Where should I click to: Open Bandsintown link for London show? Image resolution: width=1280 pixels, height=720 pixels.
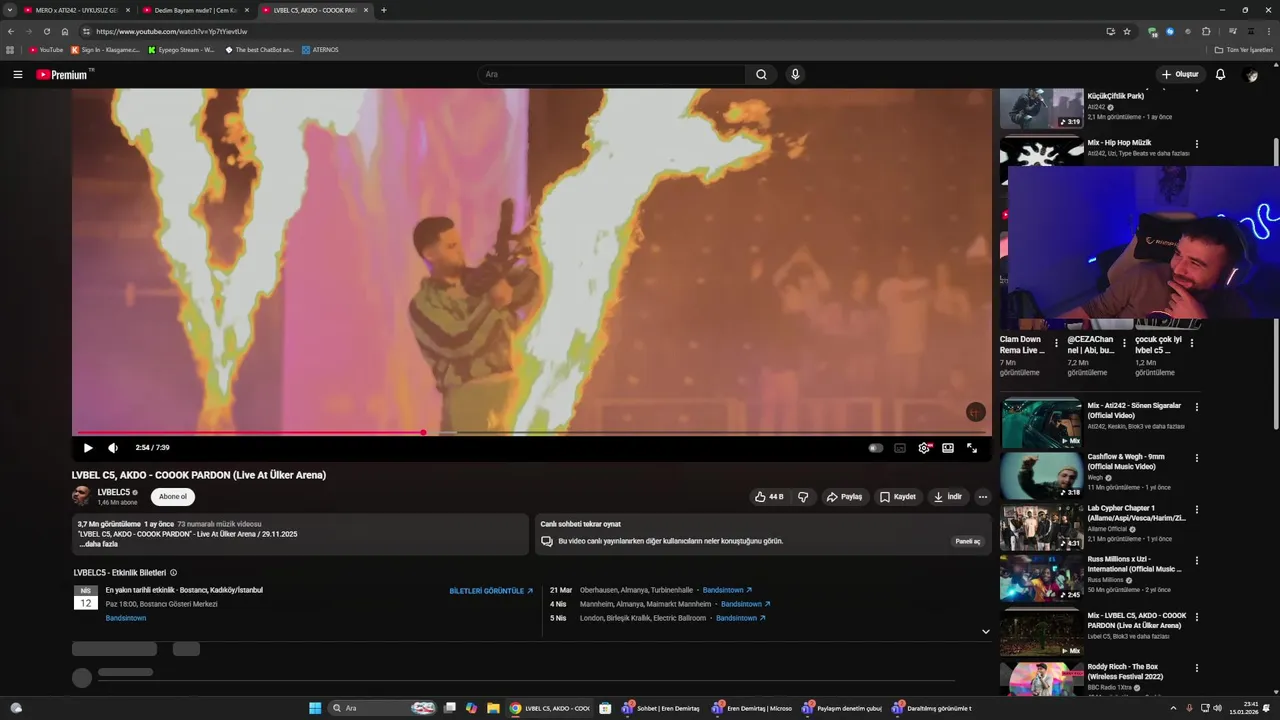click(740, 618)
